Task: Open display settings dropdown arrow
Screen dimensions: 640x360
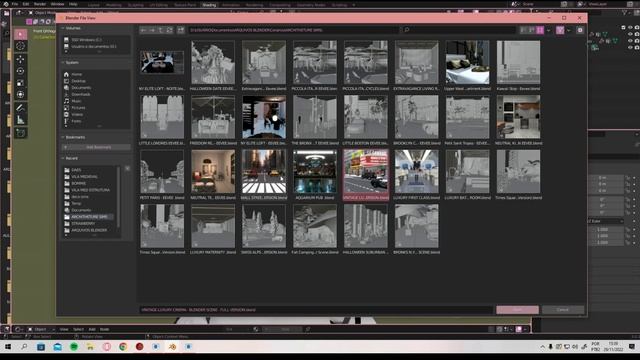Action: tap(549, 30)
